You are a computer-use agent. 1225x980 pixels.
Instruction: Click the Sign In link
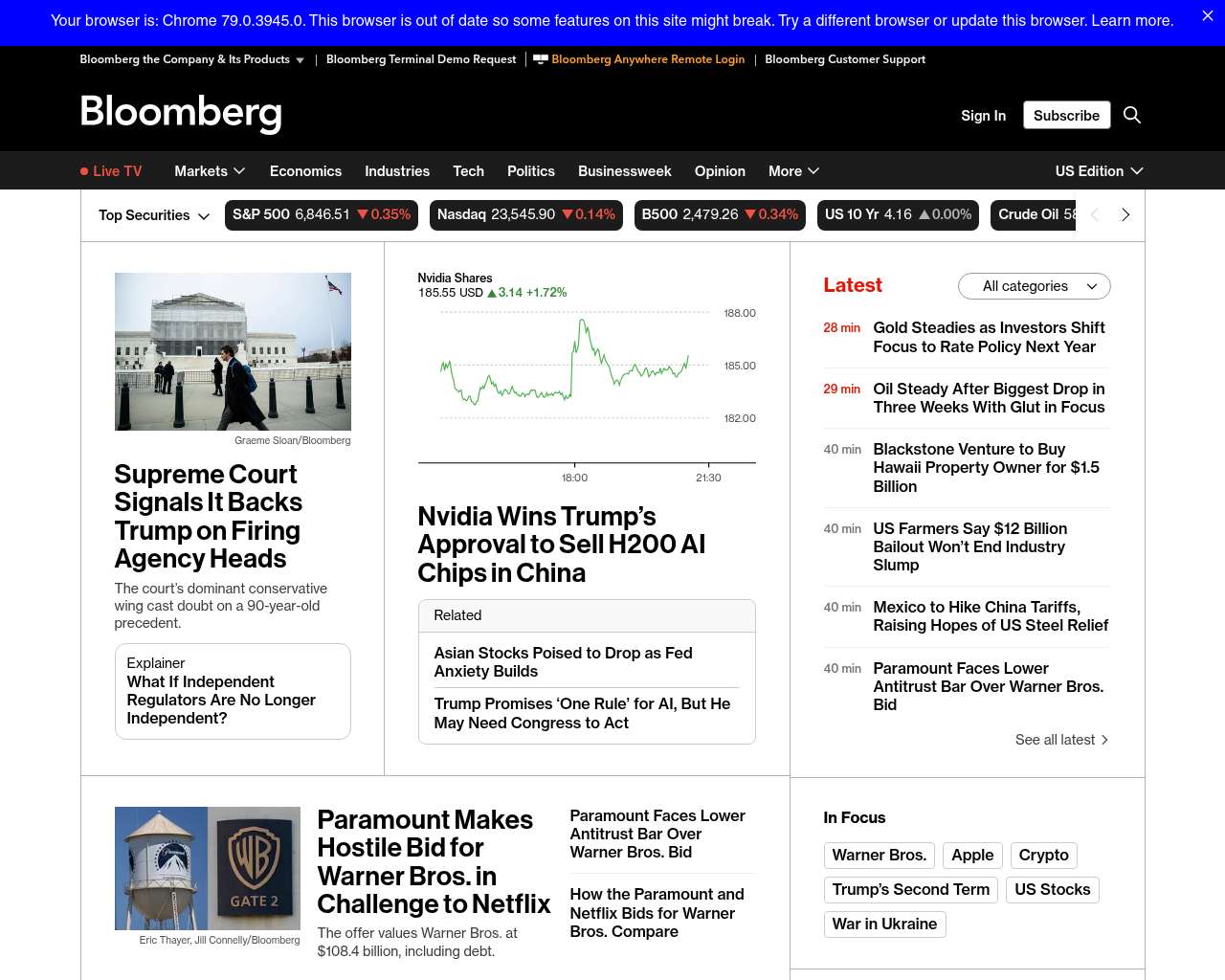coord(983,116)
